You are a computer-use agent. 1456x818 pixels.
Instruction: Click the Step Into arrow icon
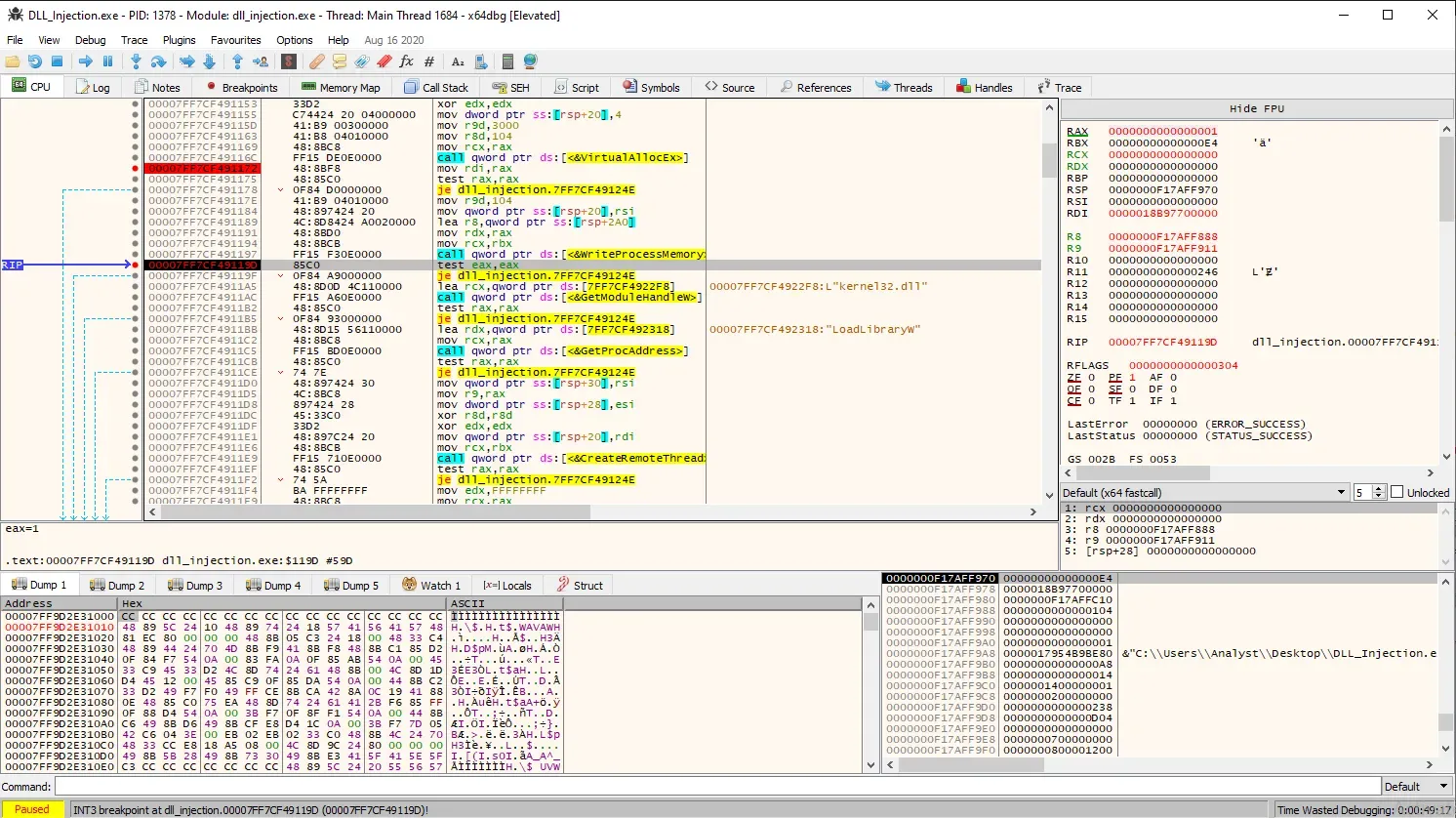[x=136, y=61]
